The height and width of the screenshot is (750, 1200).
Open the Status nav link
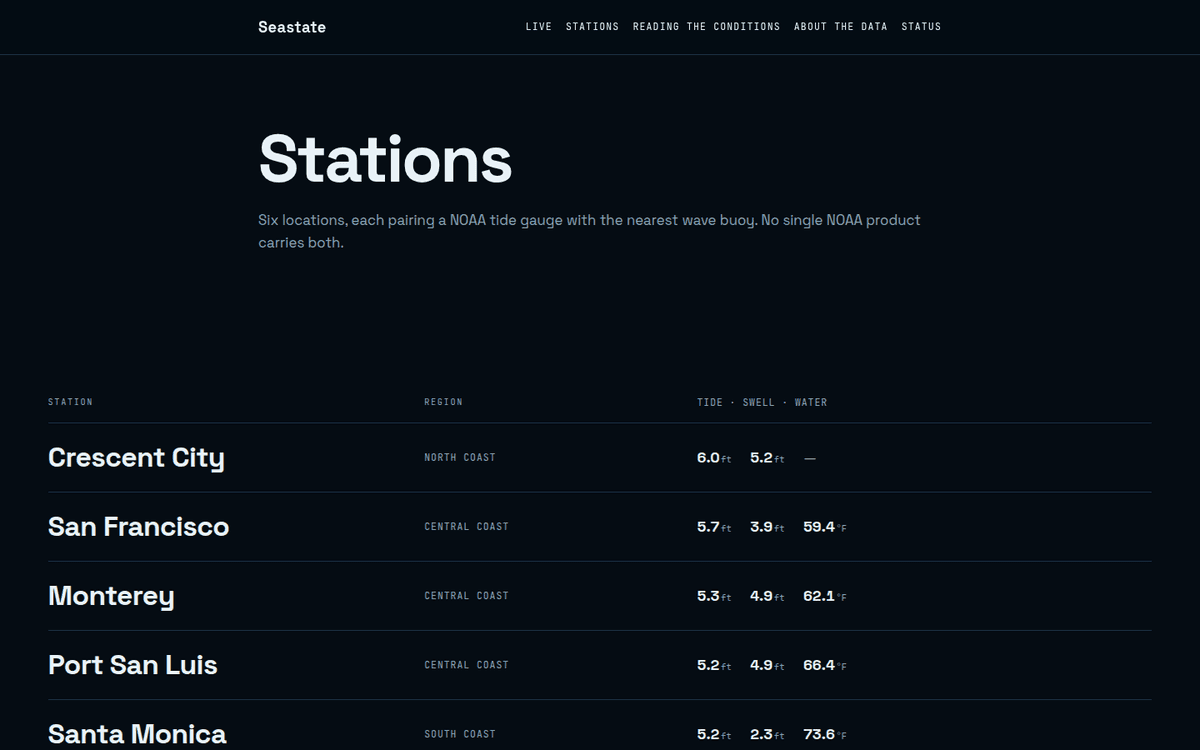tap(921, 27)
